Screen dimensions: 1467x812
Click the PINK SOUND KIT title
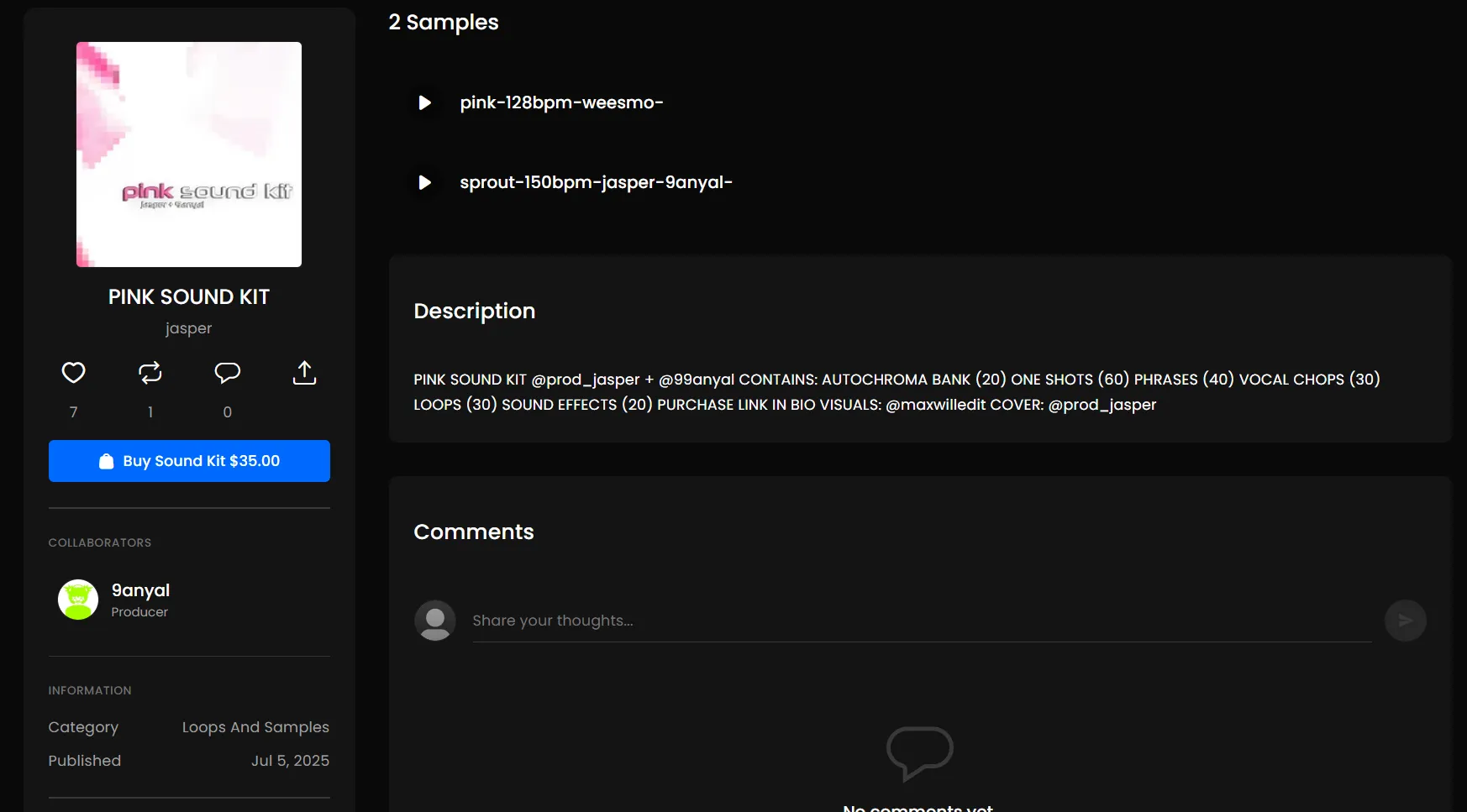(189, 297)
